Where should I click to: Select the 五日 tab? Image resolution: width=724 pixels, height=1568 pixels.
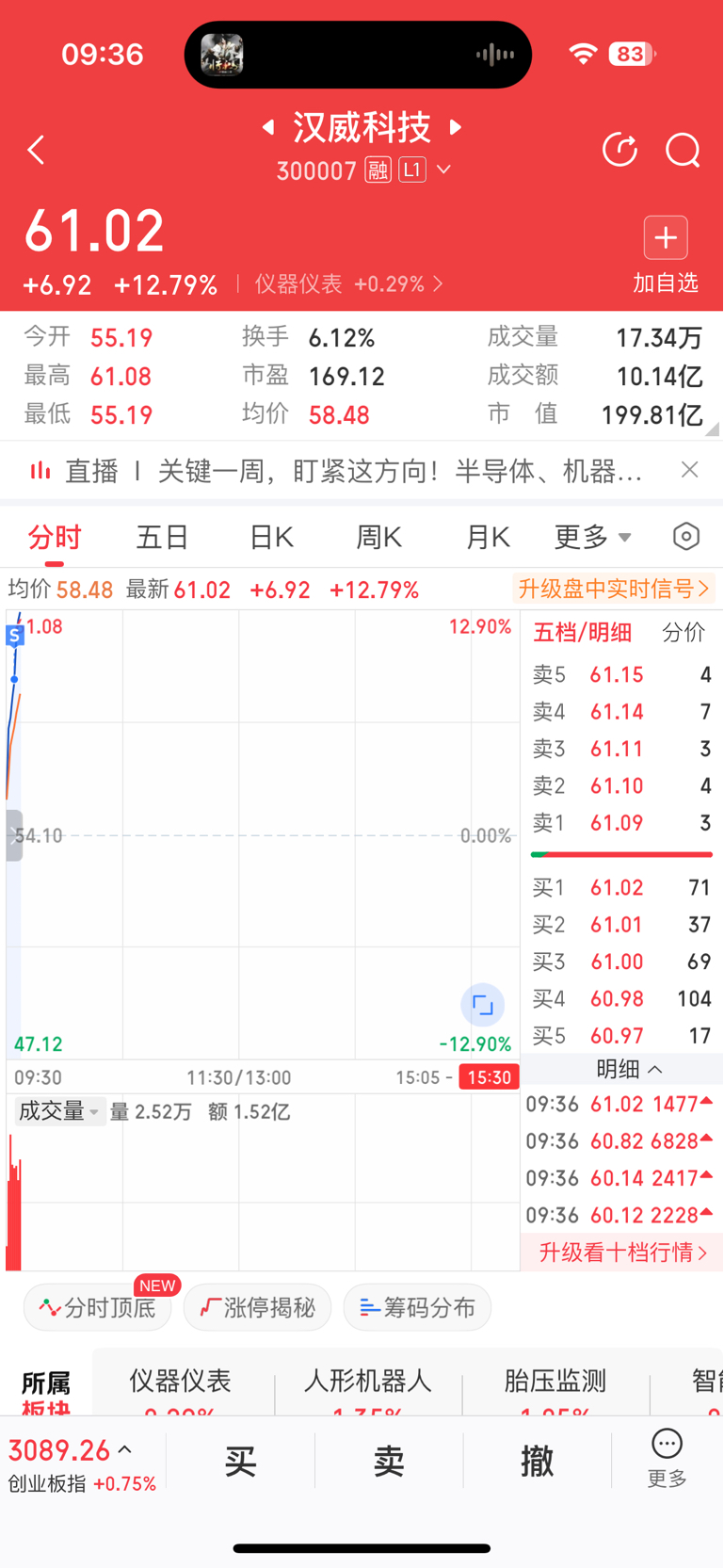pos(163,538)
